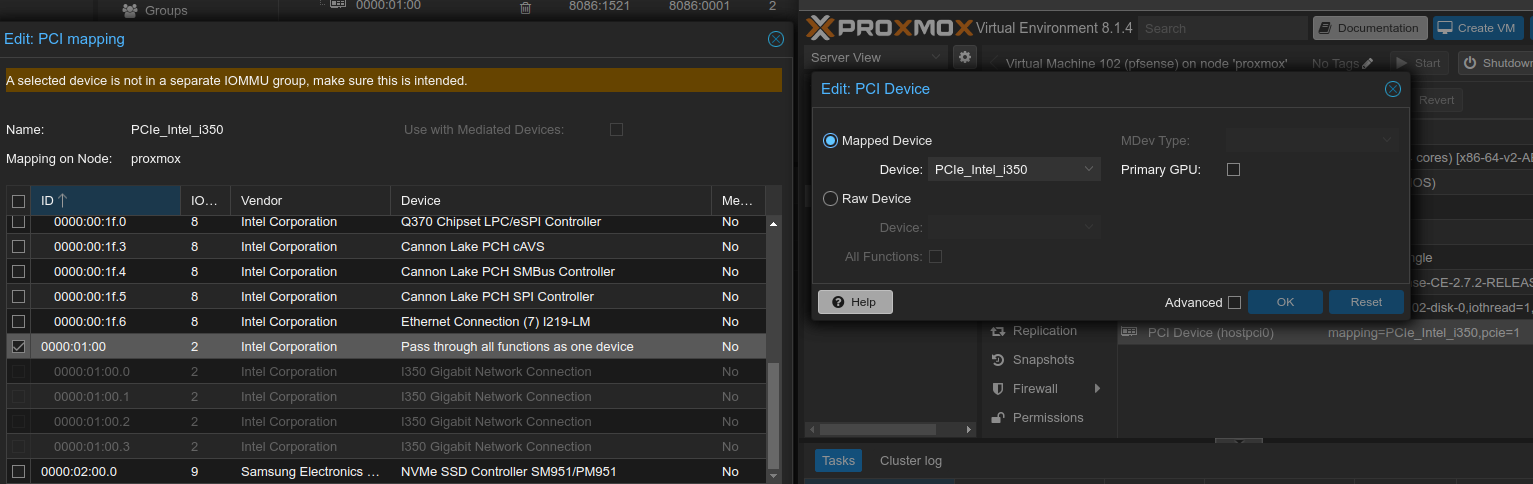The width and height of the screenshot is (1533, 484).
Task: Open the Server View dropdown
Action: tap(876, 58)
